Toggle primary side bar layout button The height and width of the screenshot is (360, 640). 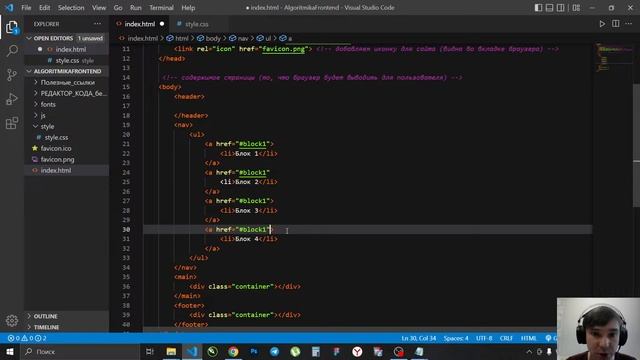tap(538, 8)
